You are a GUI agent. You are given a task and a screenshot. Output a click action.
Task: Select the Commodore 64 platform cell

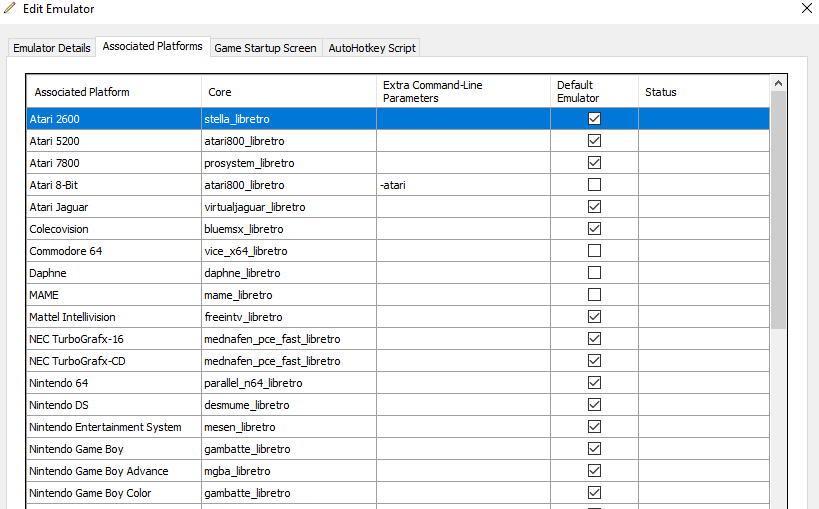point(114,250)
